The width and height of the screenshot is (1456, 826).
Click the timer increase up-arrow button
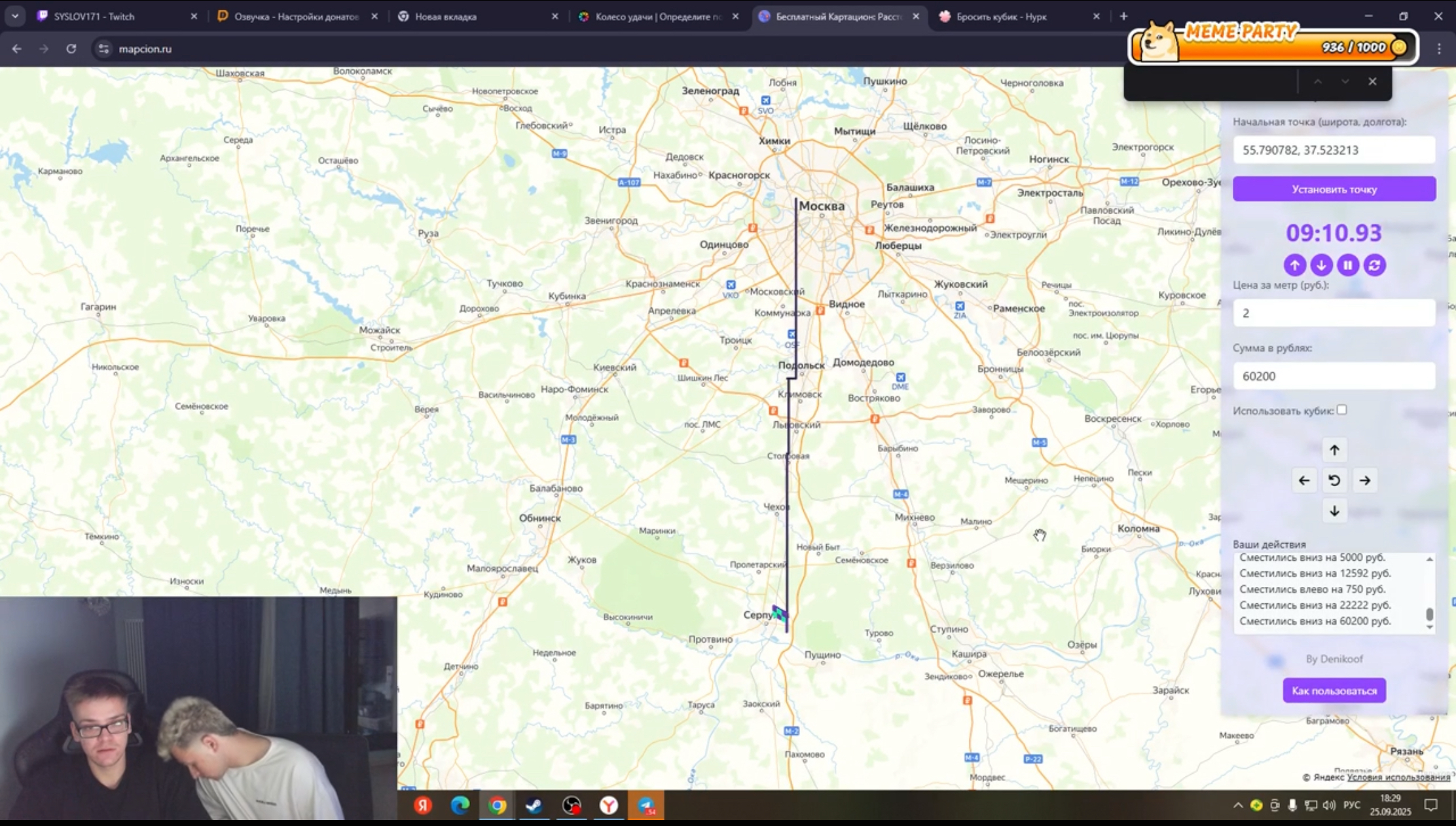pos(1294,265)
